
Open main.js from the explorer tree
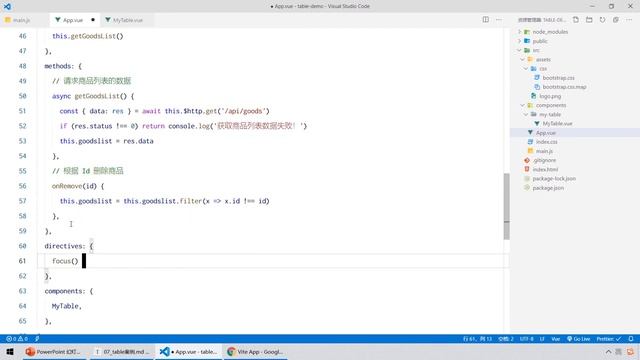(x=544, y=151)
